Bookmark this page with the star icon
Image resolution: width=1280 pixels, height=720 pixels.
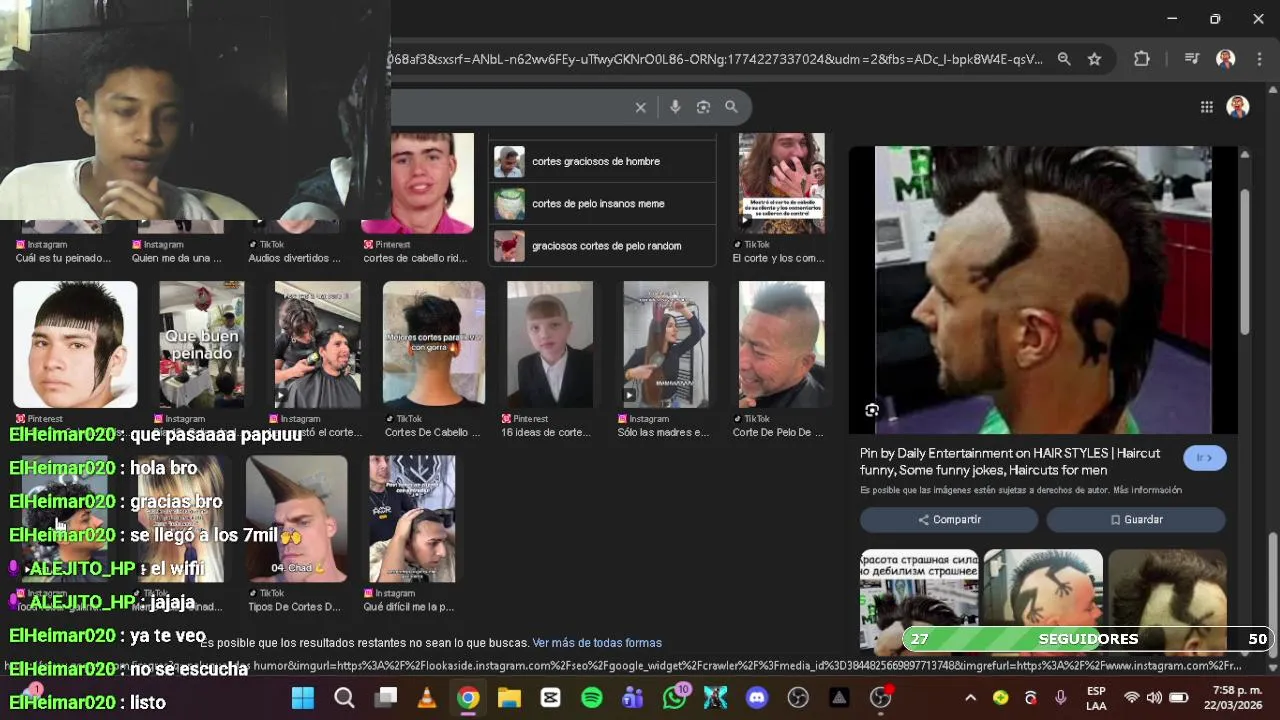1094,59
